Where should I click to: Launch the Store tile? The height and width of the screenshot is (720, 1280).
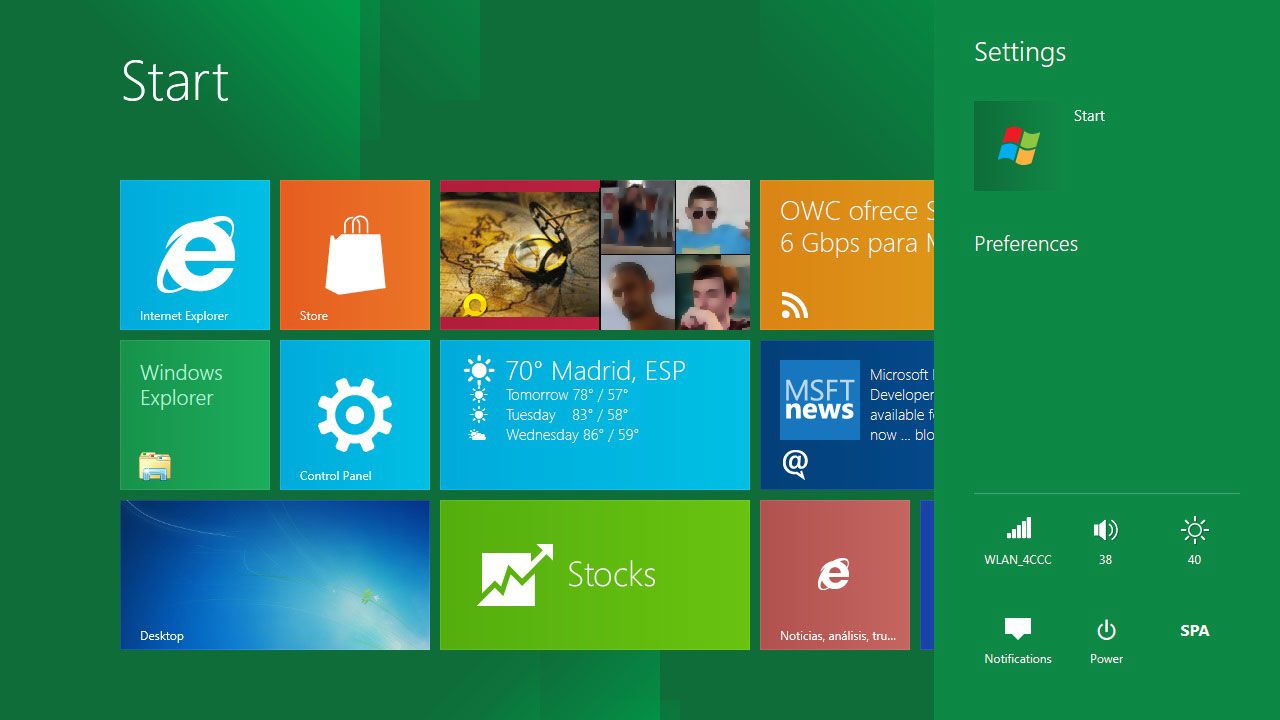[355, 255]
